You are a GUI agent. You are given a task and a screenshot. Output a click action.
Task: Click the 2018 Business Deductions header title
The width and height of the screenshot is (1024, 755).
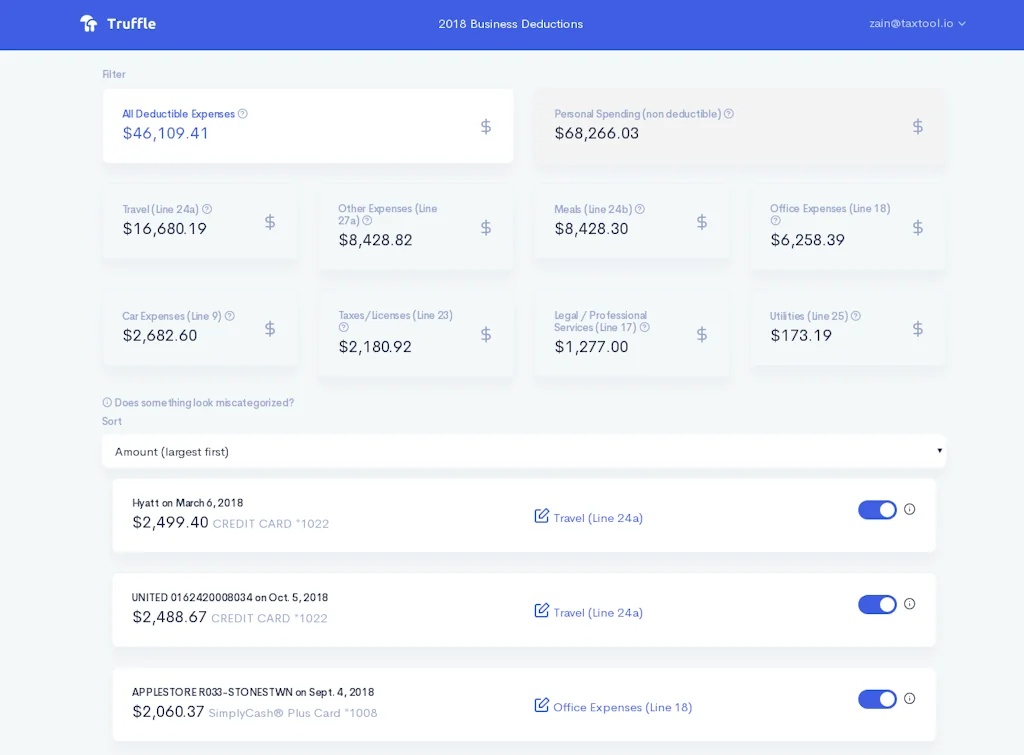(x=510, y=23)
